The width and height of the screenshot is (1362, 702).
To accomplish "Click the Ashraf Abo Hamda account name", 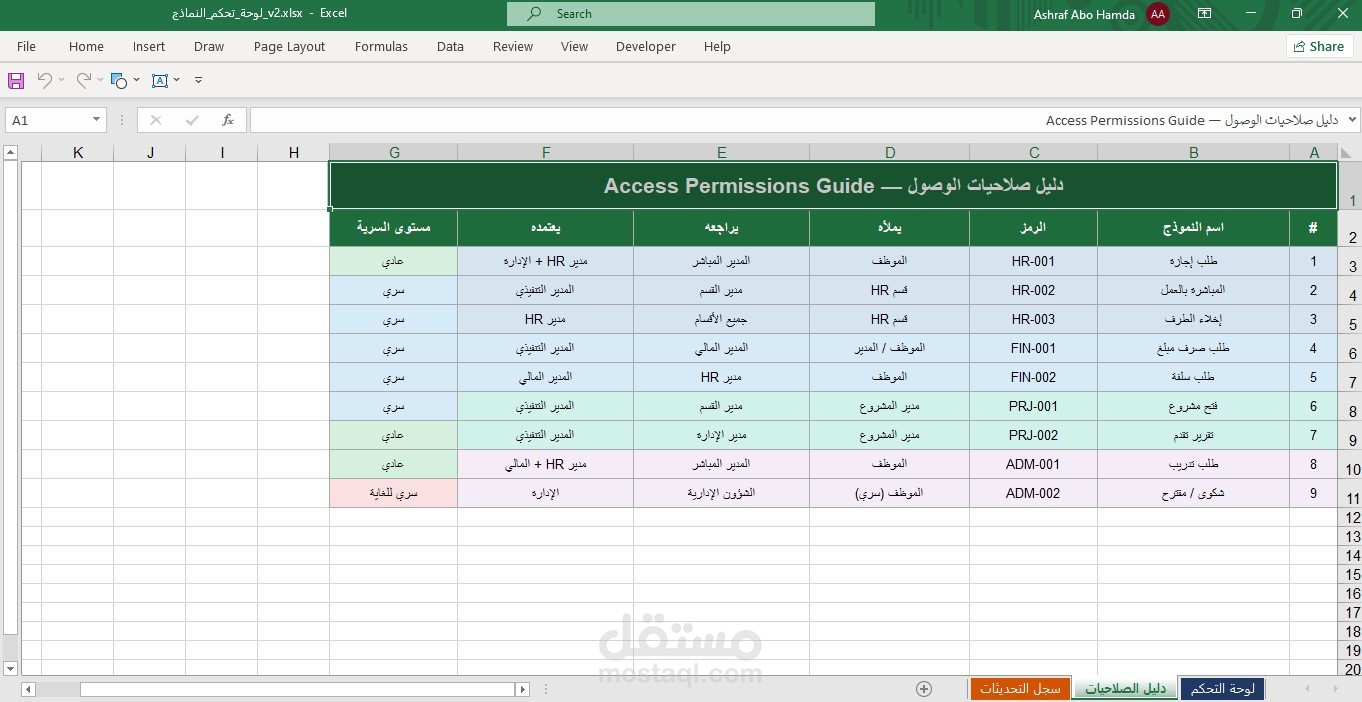I will click(x=1084, y=14).
